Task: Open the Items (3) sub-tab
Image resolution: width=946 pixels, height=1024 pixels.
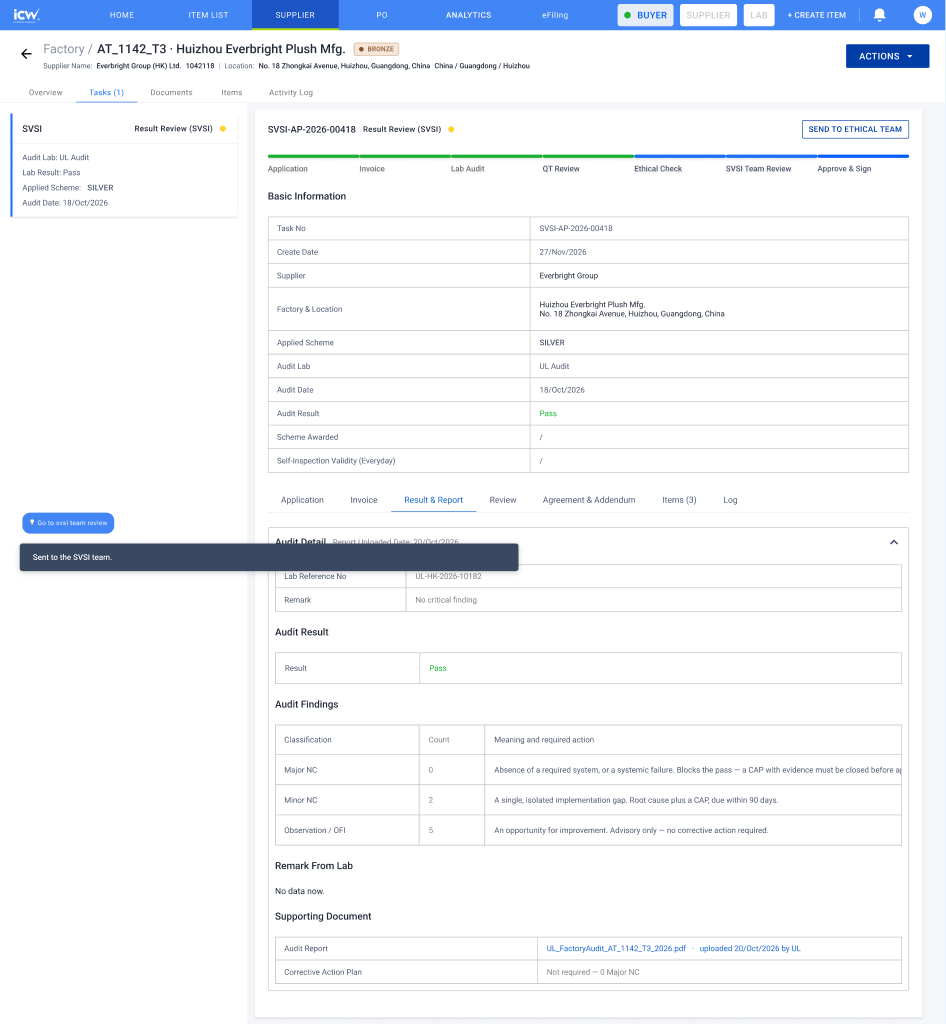Action: pyautogui.click(x=679, y=500)
